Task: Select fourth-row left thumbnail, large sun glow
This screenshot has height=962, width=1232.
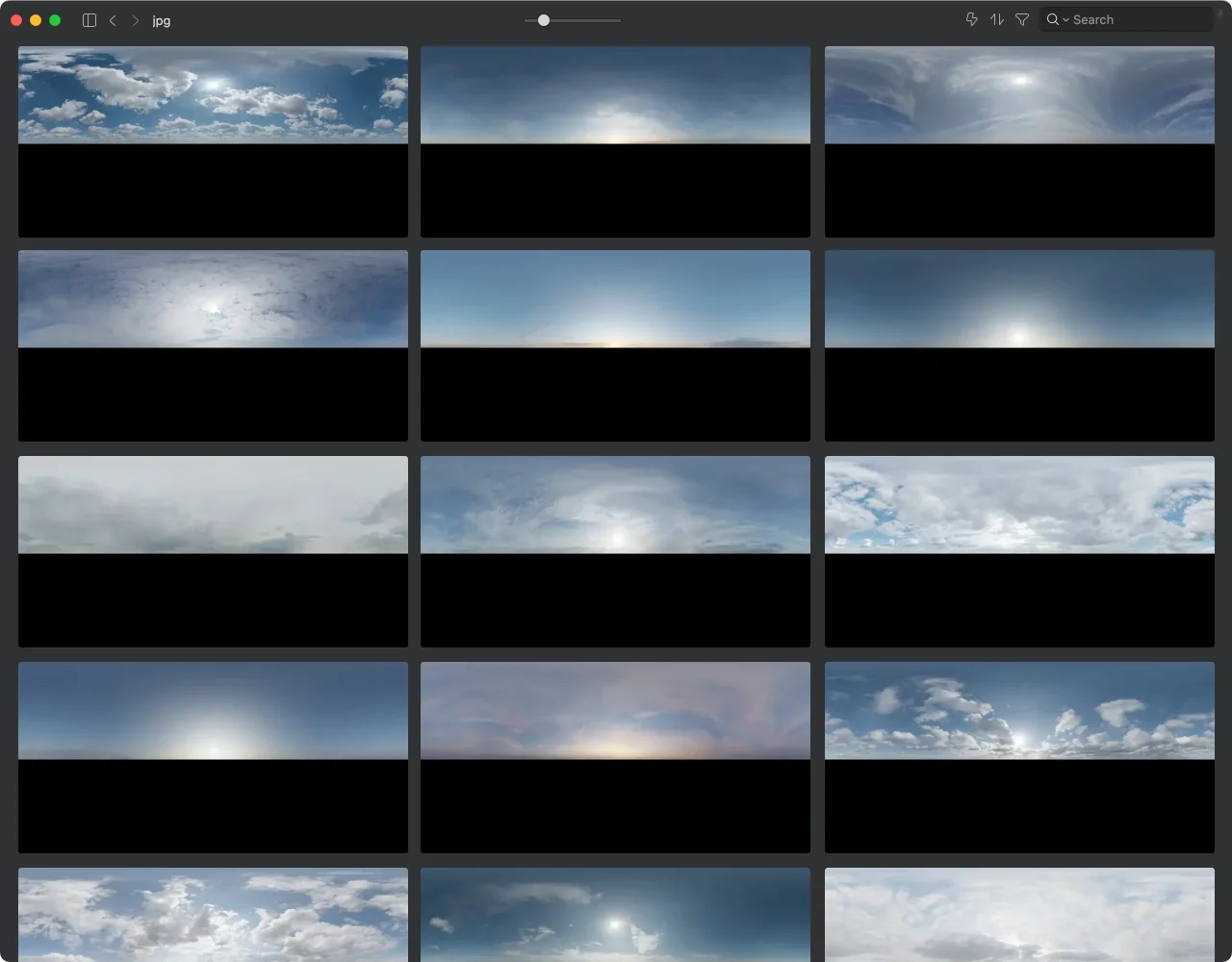Action: point(213,757)
